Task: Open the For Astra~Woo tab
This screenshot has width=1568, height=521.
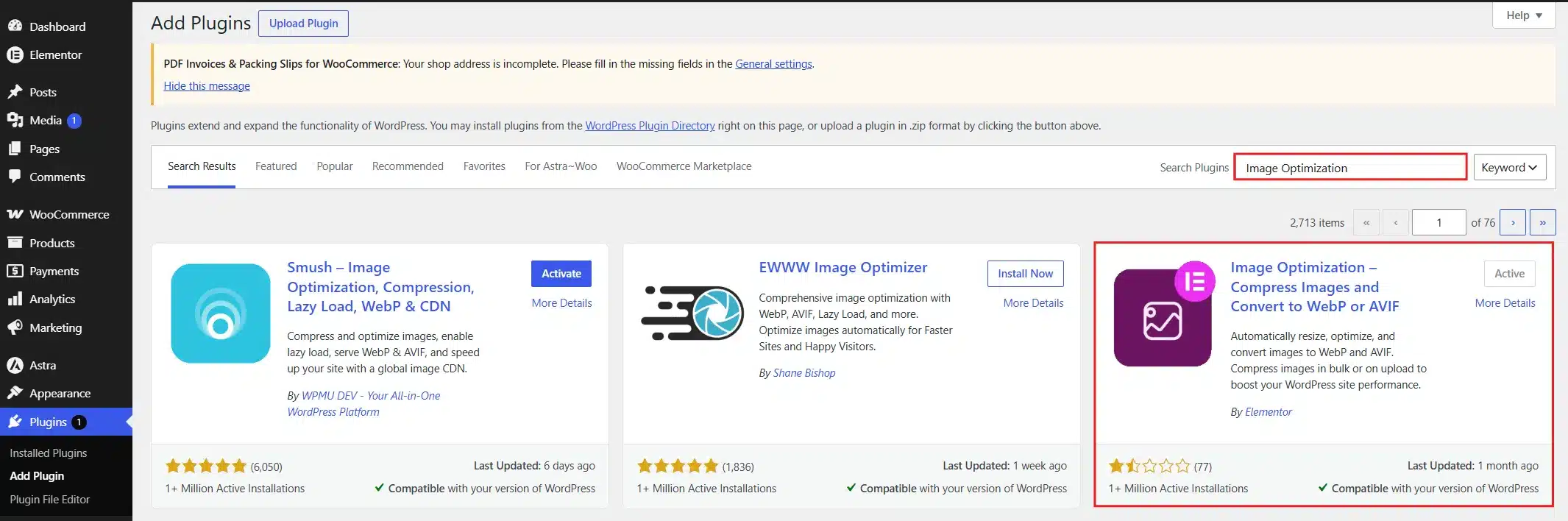Action: (x=561, y=166)
